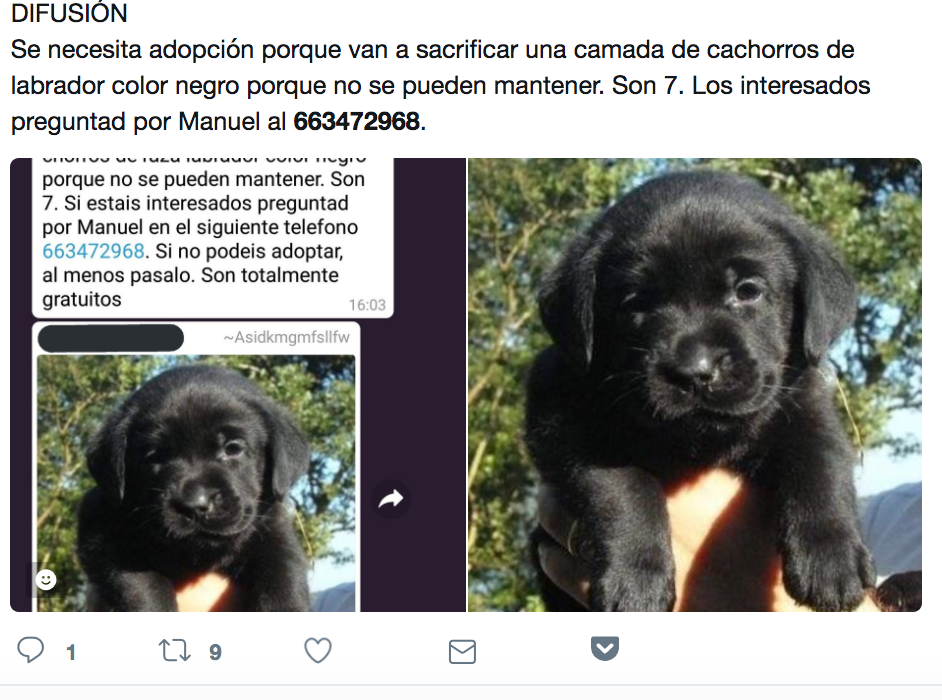Click the retweet count number 9
Image resolution: width=942 pixels, height=700 pixels.
215,653
